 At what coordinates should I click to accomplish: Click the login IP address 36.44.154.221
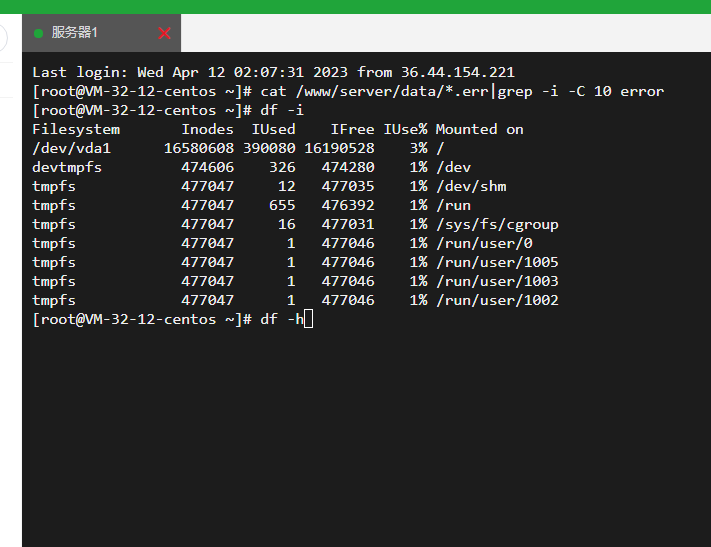pyautogui.click(x=458, y=72)
